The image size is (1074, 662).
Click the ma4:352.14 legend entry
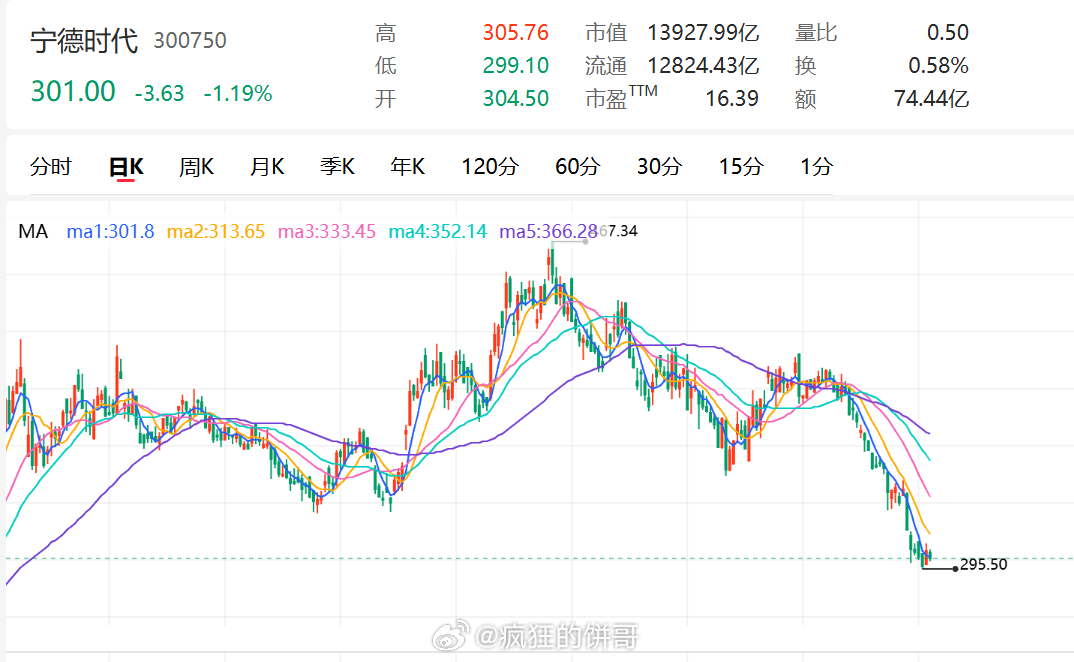point(438,231)
